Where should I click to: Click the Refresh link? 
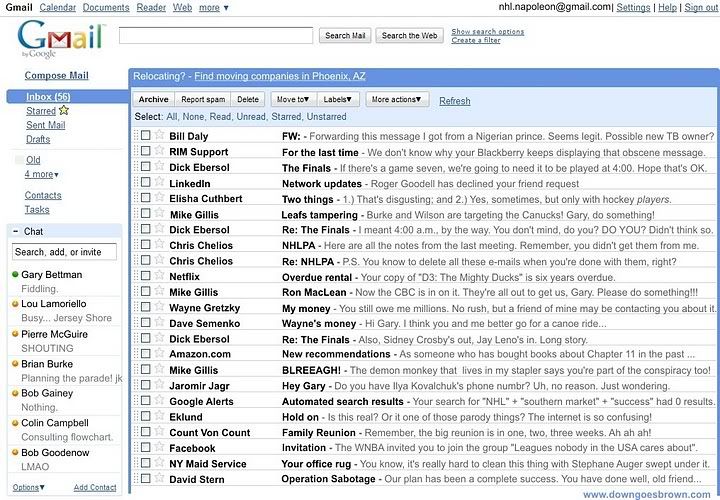(455, 101)
